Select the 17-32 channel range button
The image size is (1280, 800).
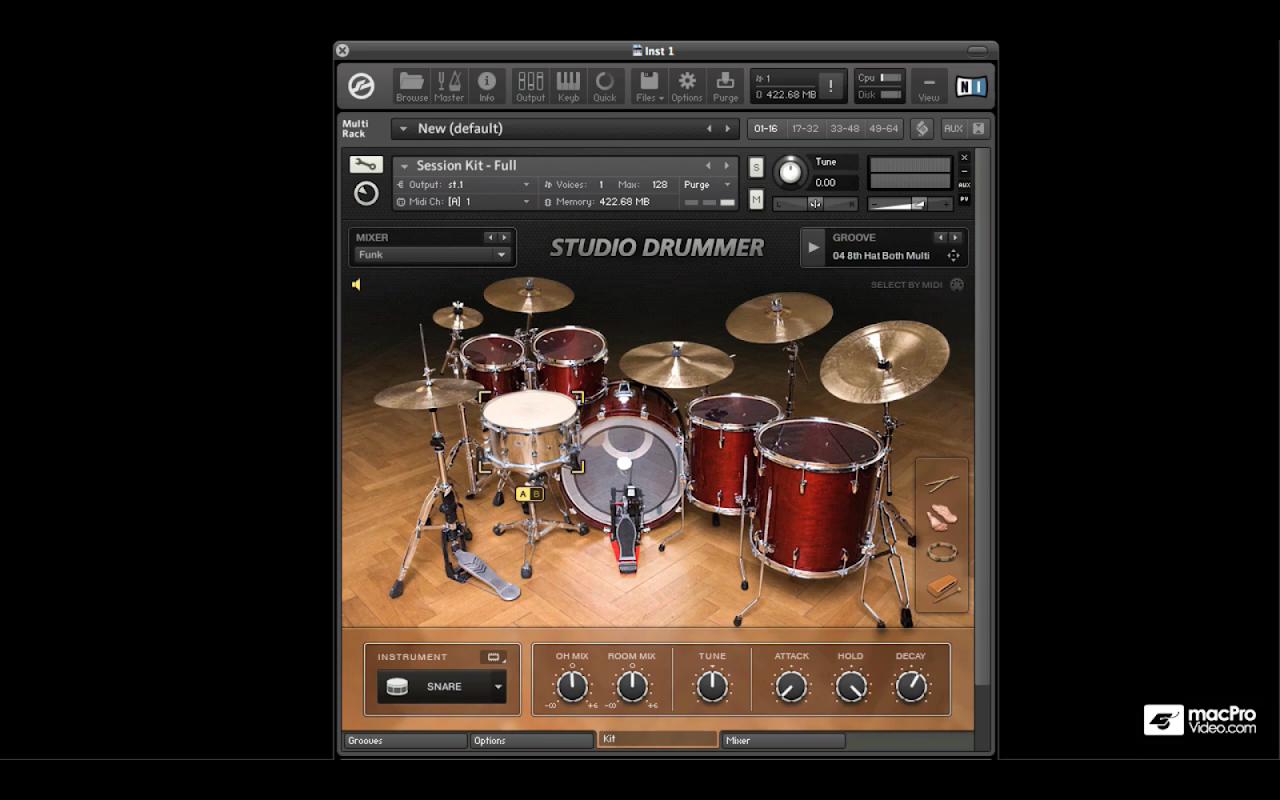(x=805, y=129)
